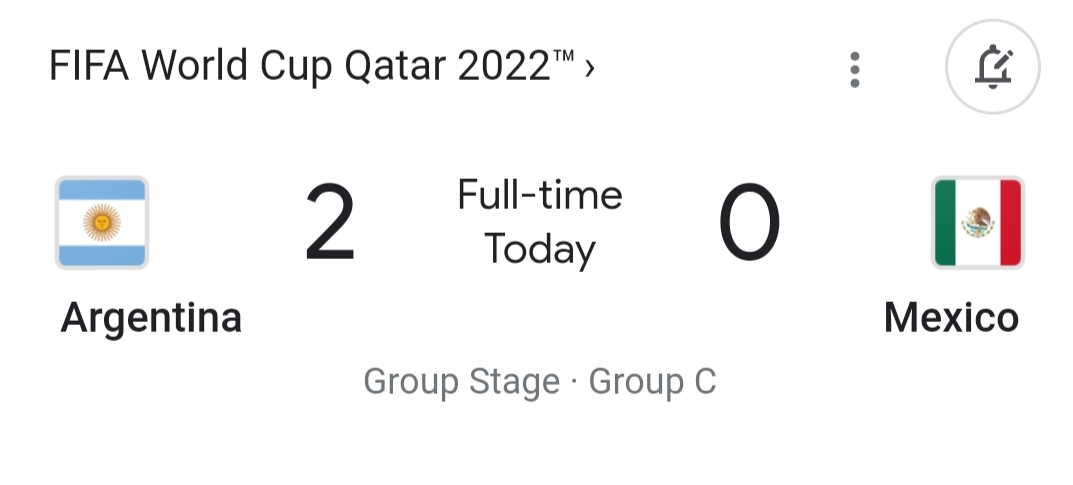Tap the Group C text
Screen dimensions: 1073x485
[x=652, y=382]
